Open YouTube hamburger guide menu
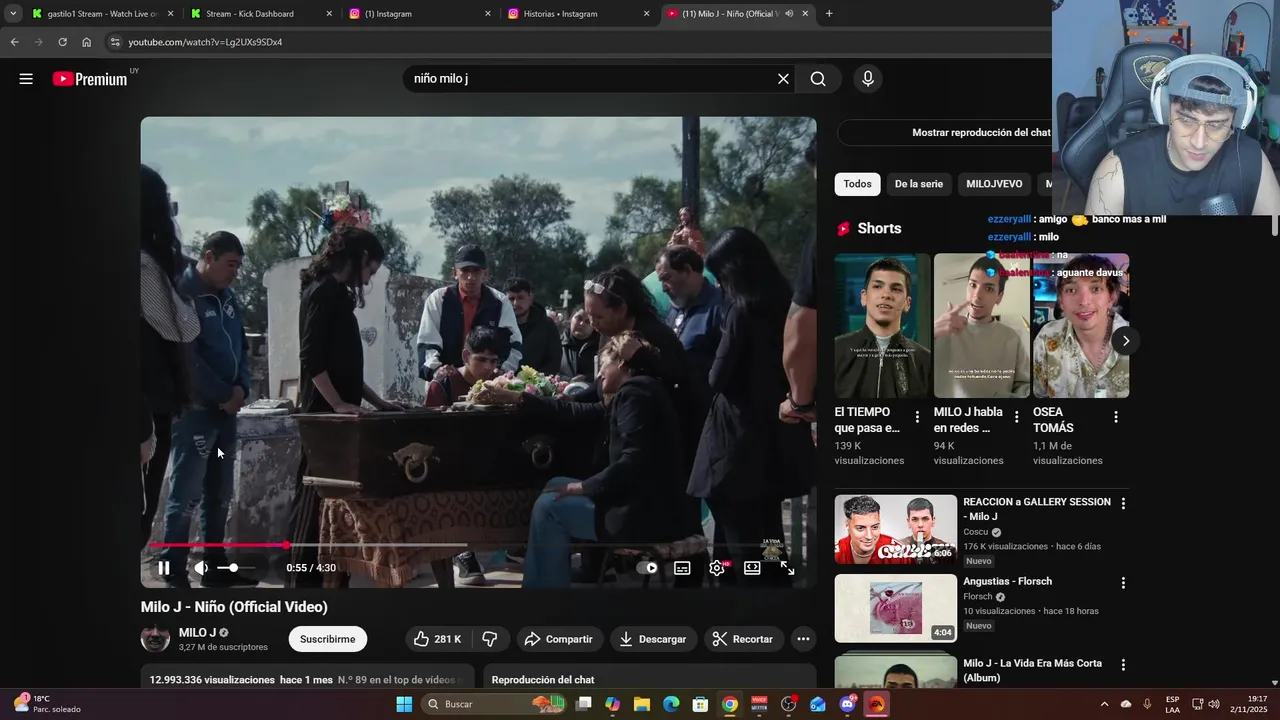Screen dimensions: 1280x720 [26, 79]
